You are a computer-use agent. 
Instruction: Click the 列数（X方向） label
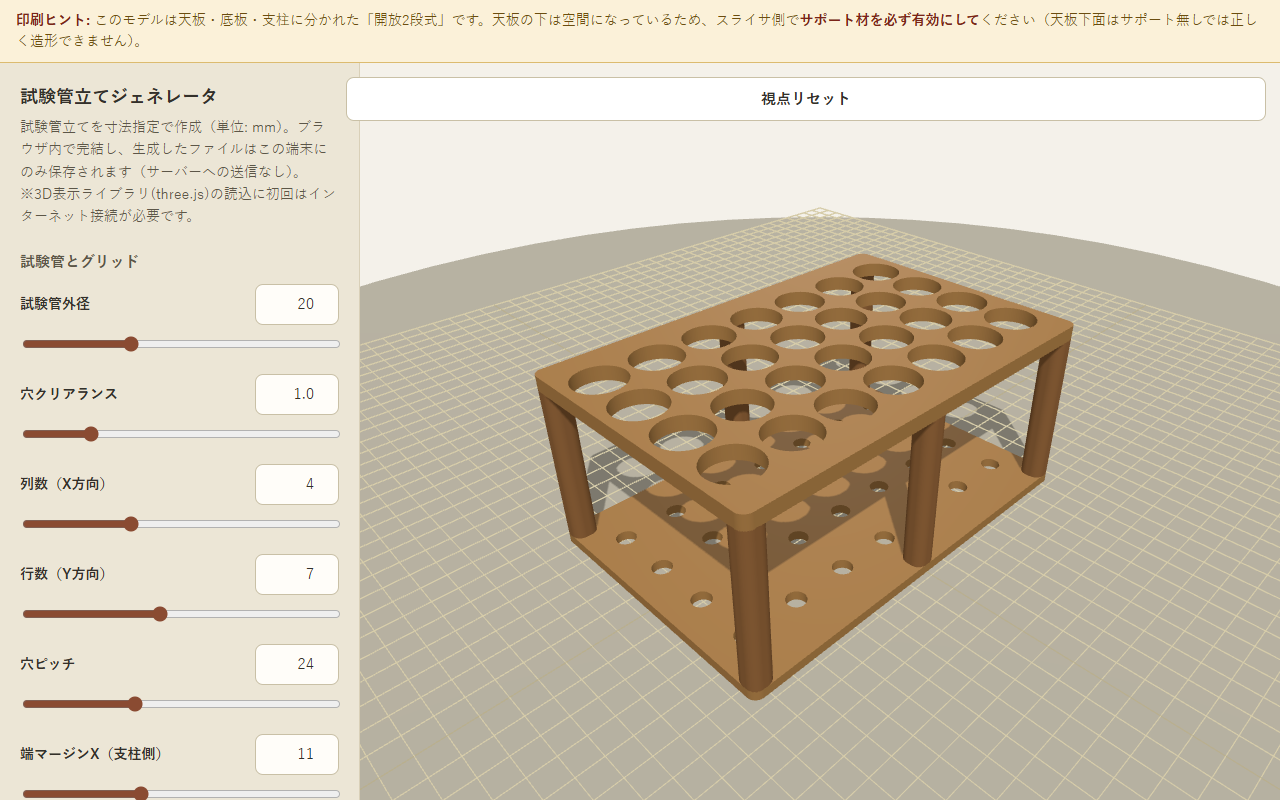click(x=64, y=484)
